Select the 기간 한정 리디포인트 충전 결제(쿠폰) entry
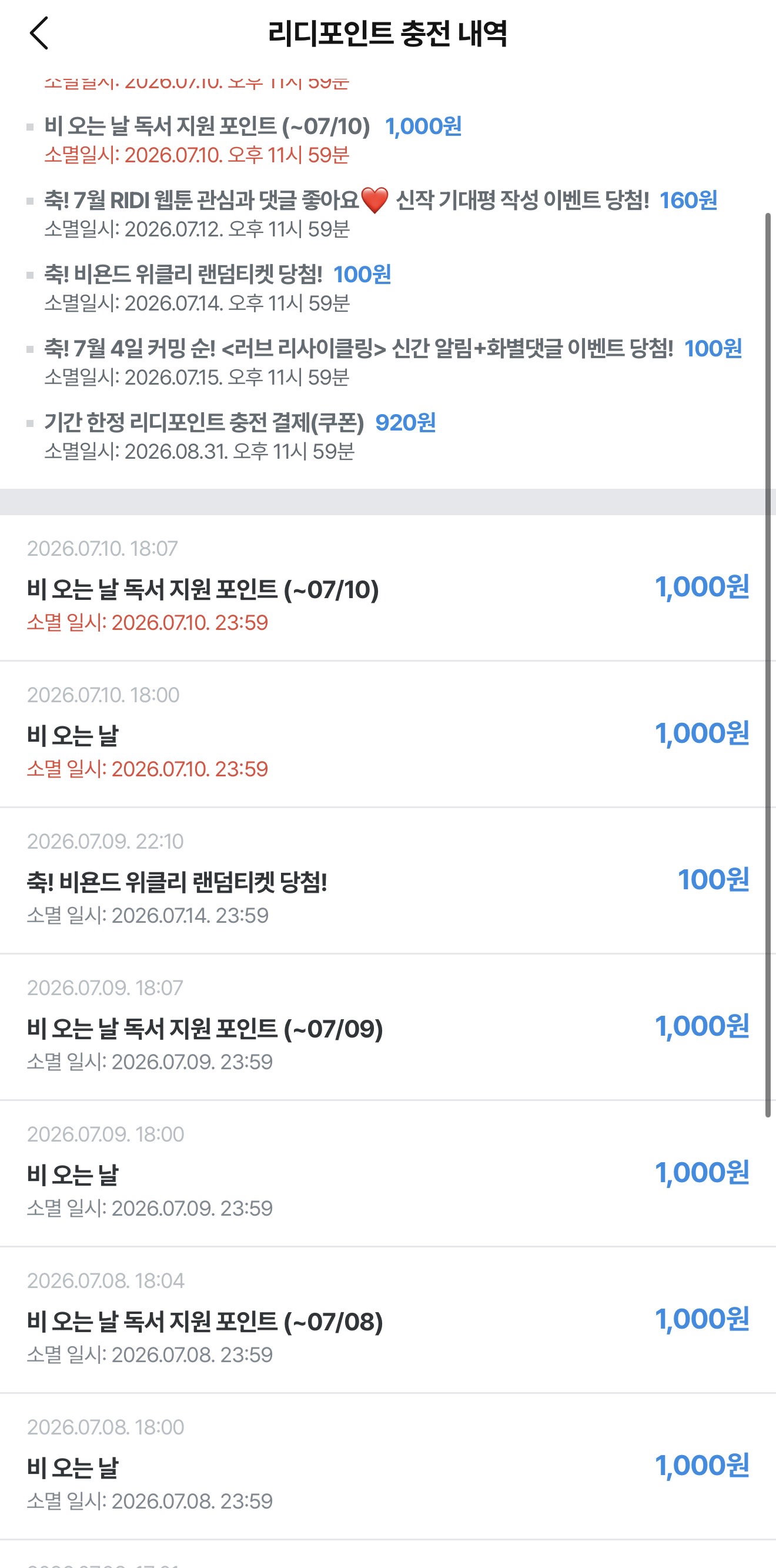This screenshot has height=1568, width=776. 240,436
